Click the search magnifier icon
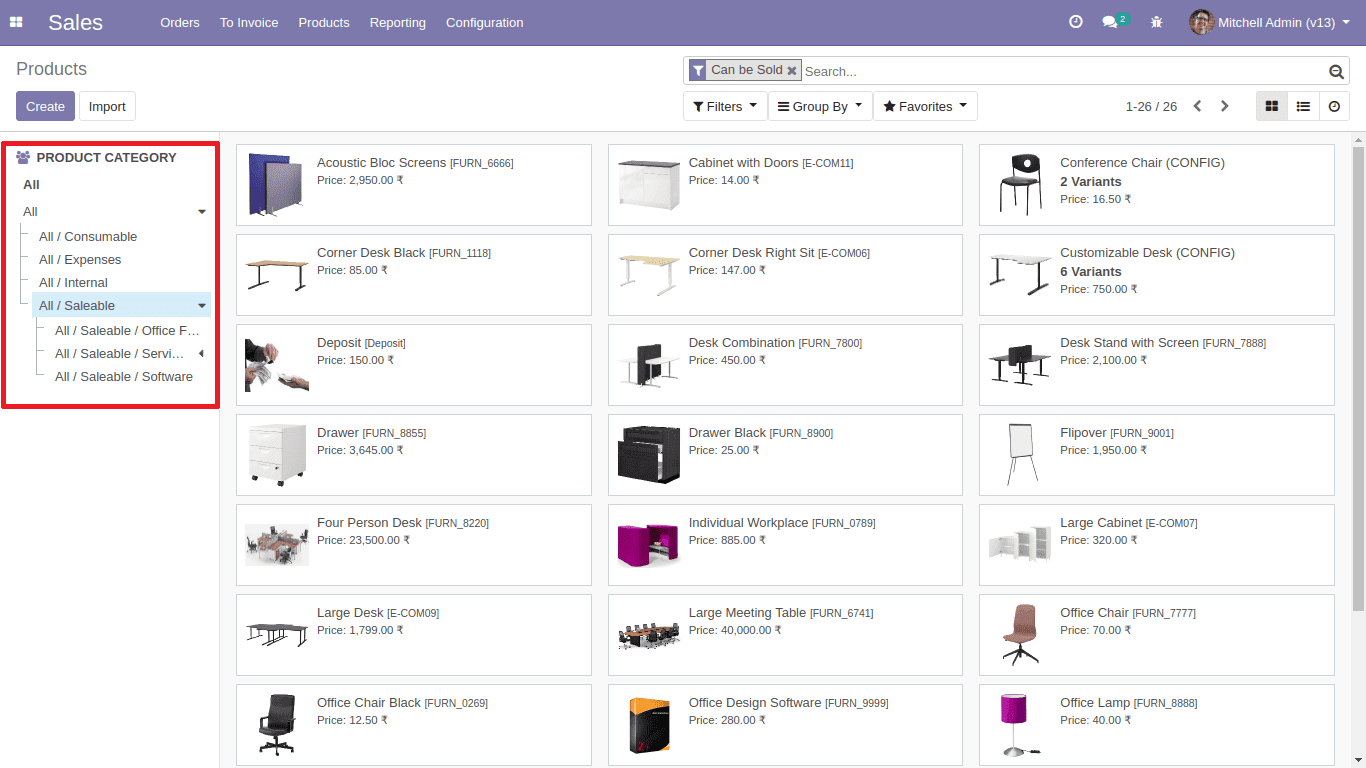The height and width of the screenshot is (768, 1366). pos(1336,71)
